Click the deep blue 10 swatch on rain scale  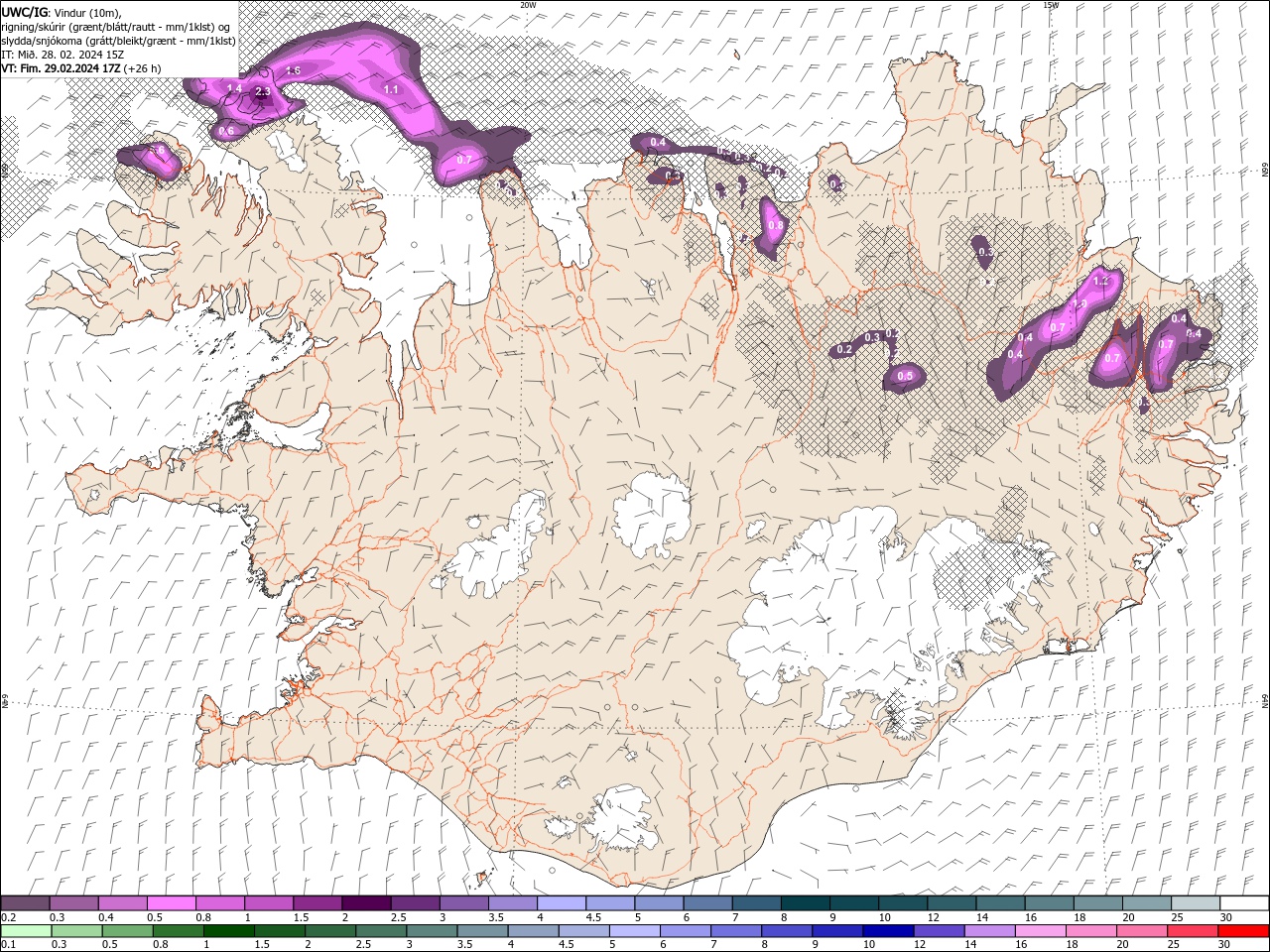pyautogui.click(x=888, y=931)
